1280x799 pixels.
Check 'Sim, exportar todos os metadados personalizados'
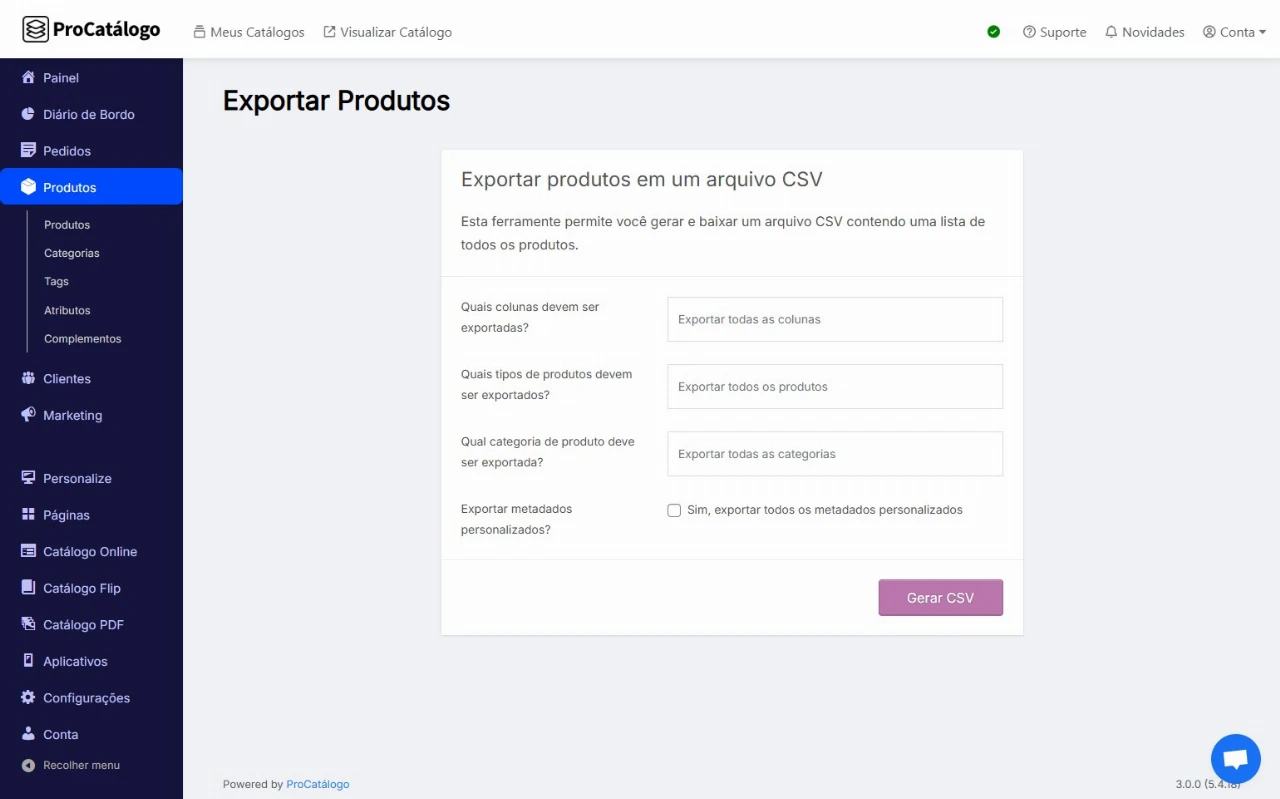click(674, 510)
